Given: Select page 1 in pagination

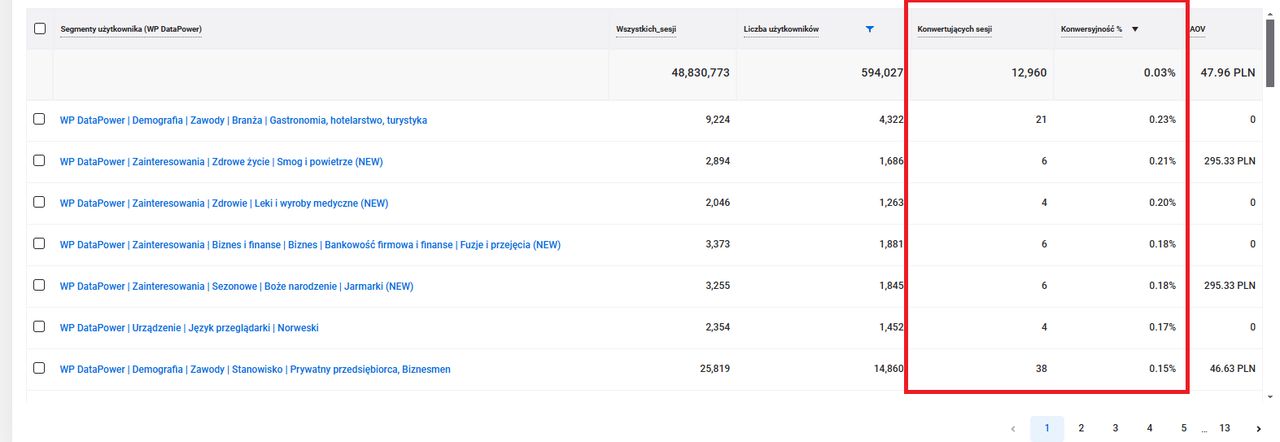Looking at the screenshot, I should [x=1047, y=428].
